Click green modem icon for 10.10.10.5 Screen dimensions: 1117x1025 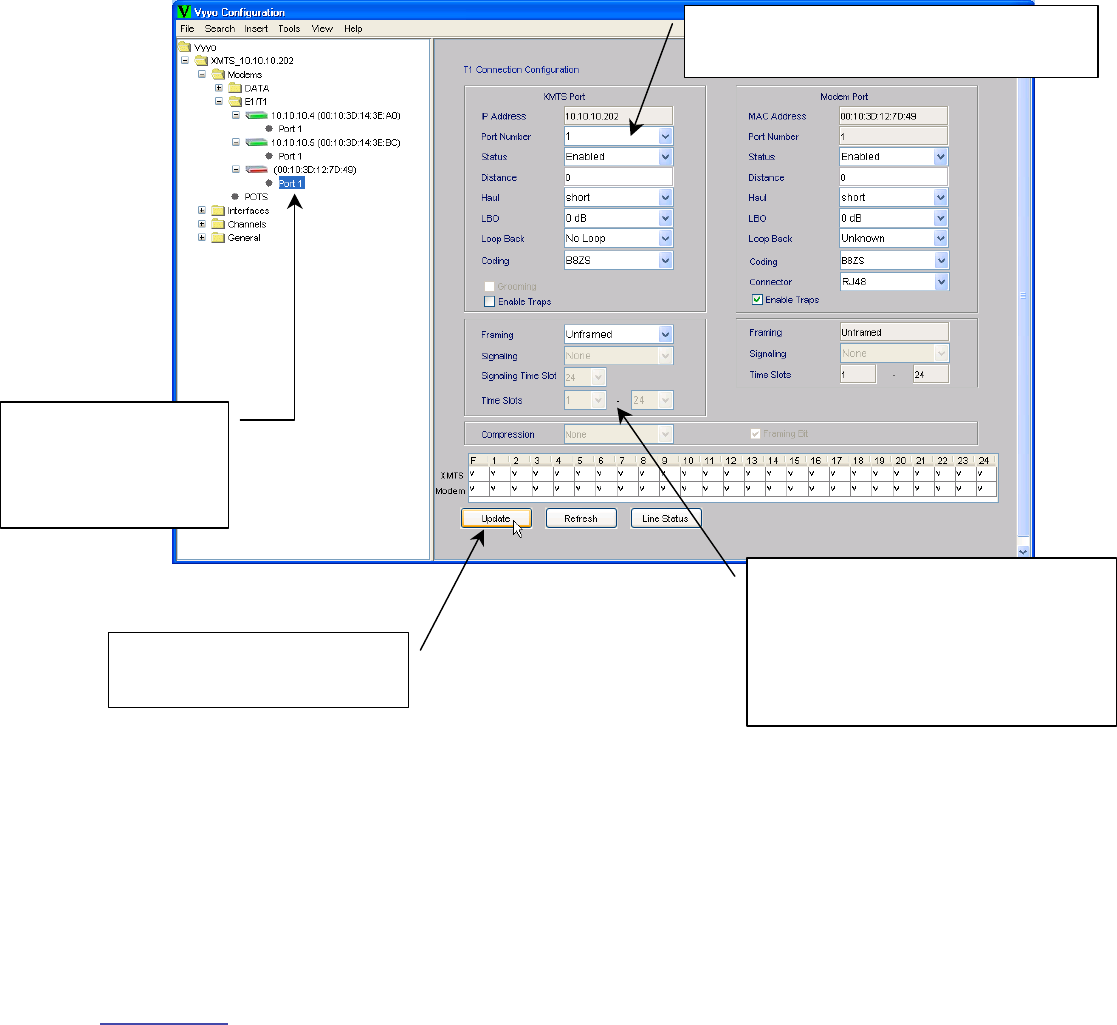pos(256,142)
